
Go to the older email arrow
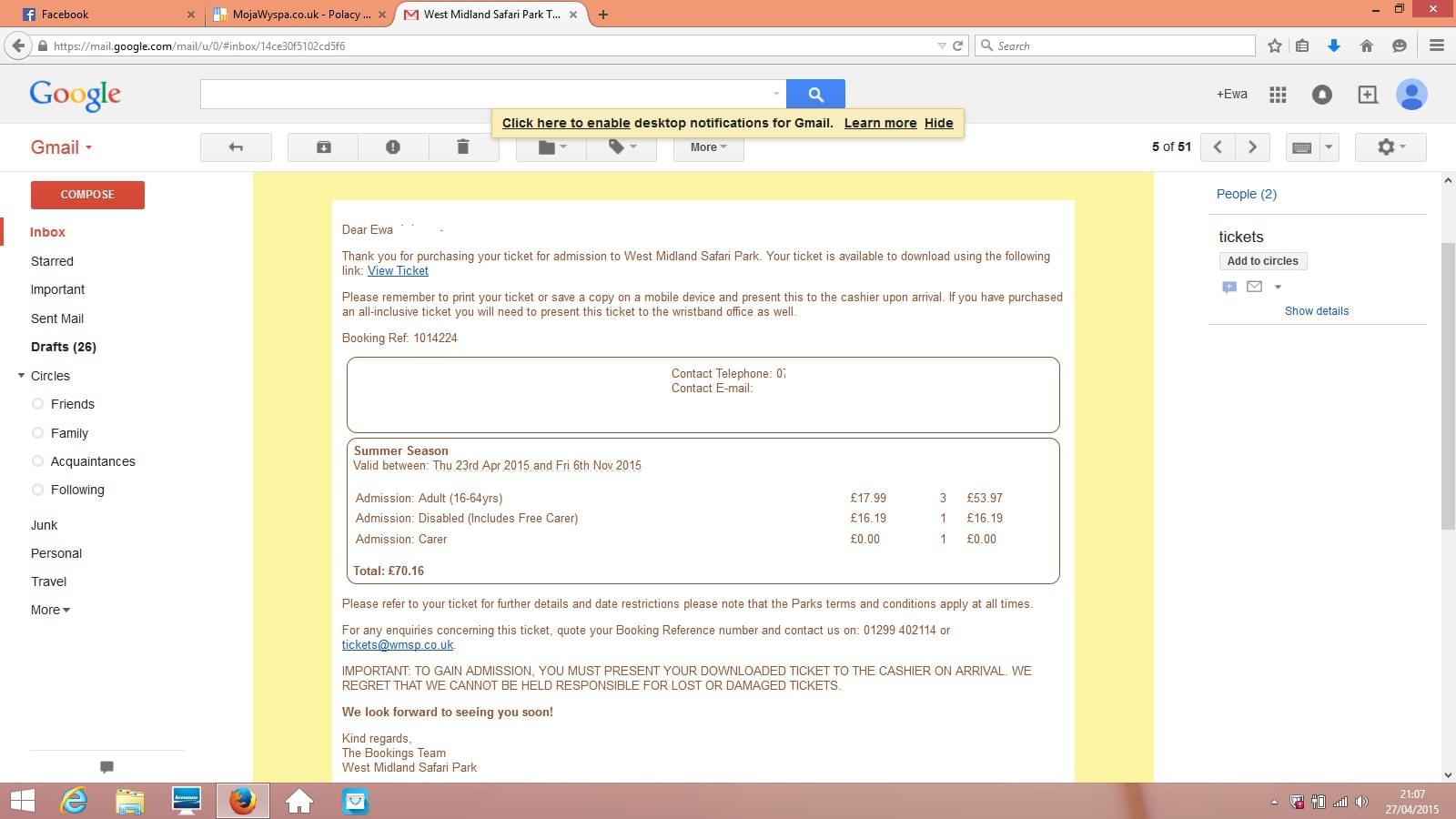pyautogui.click(x=1252, y=147)
